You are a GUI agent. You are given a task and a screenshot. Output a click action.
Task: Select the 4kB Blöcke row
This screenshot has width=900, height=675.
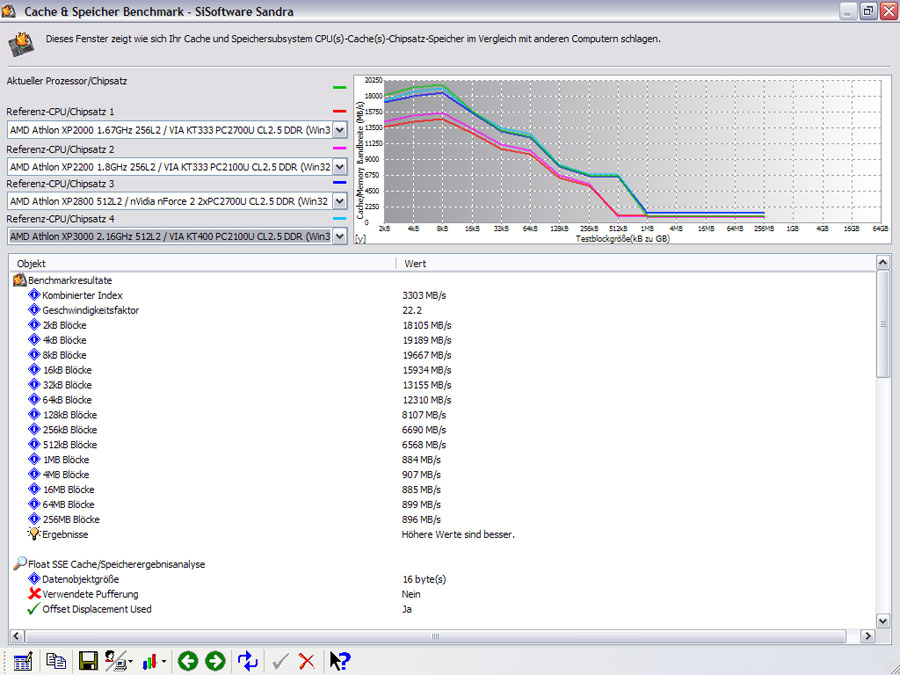(442, 340)
